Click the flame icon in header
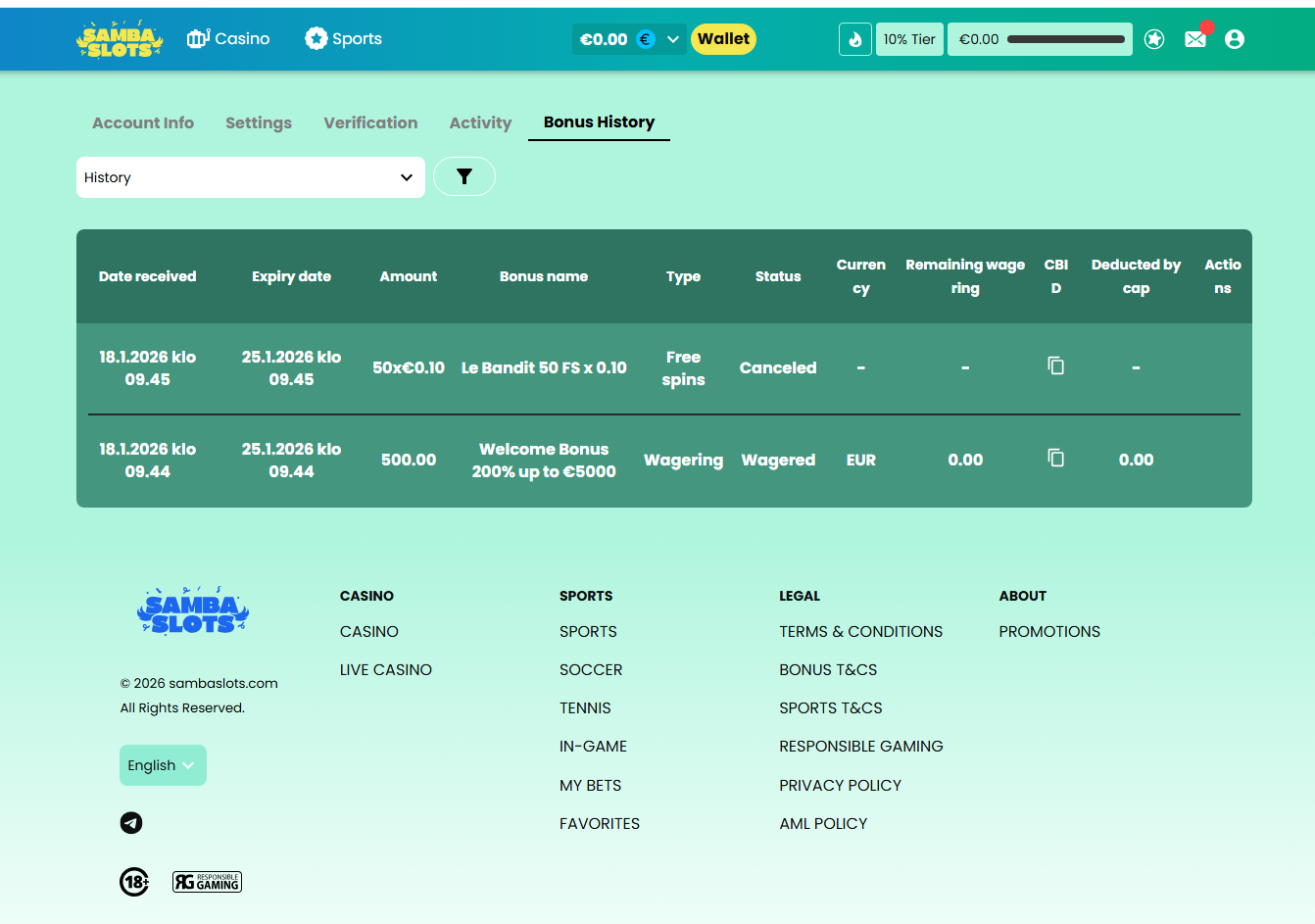The image size is (1315, 924). tap(854, 39)
